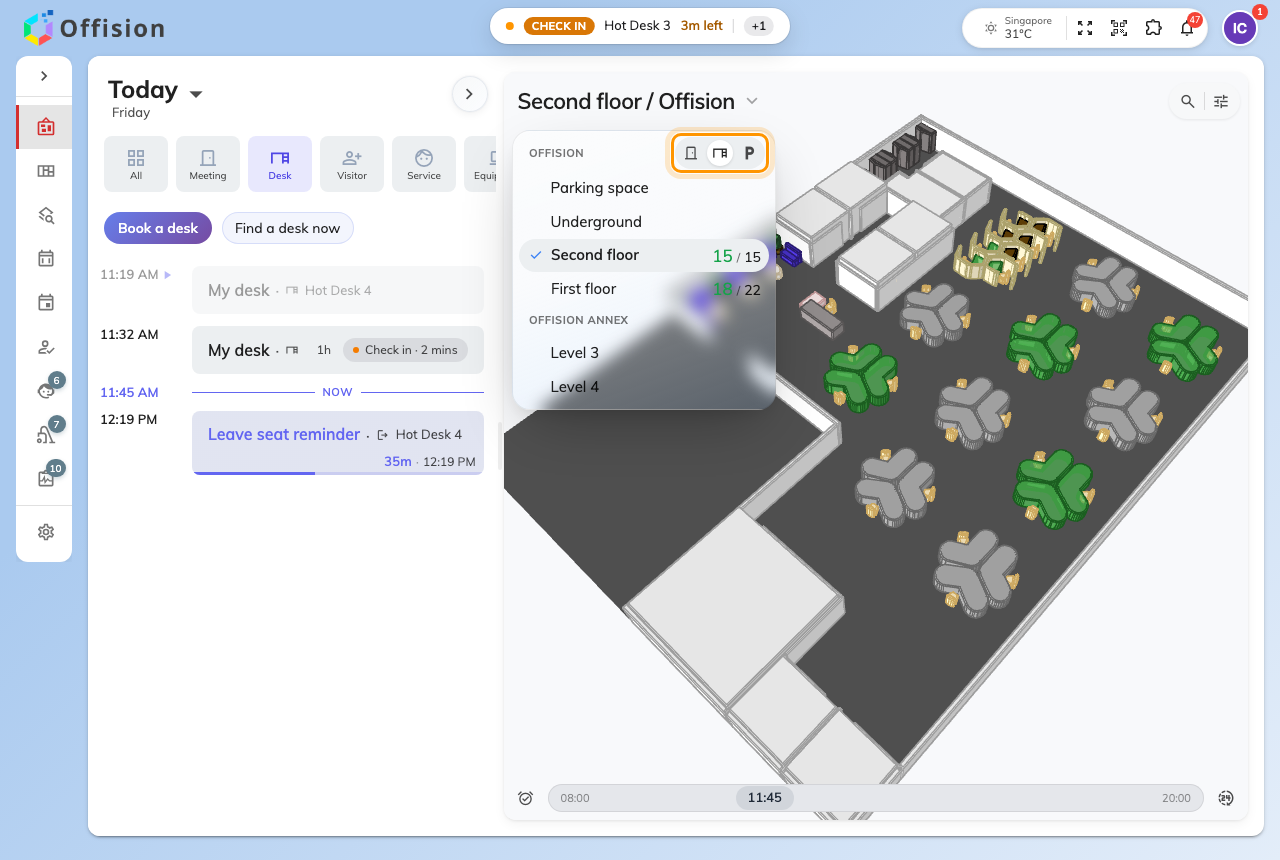Open the QR code scanner
The width and height of the screenshot is (1280, 860).
pos(1119,28)
